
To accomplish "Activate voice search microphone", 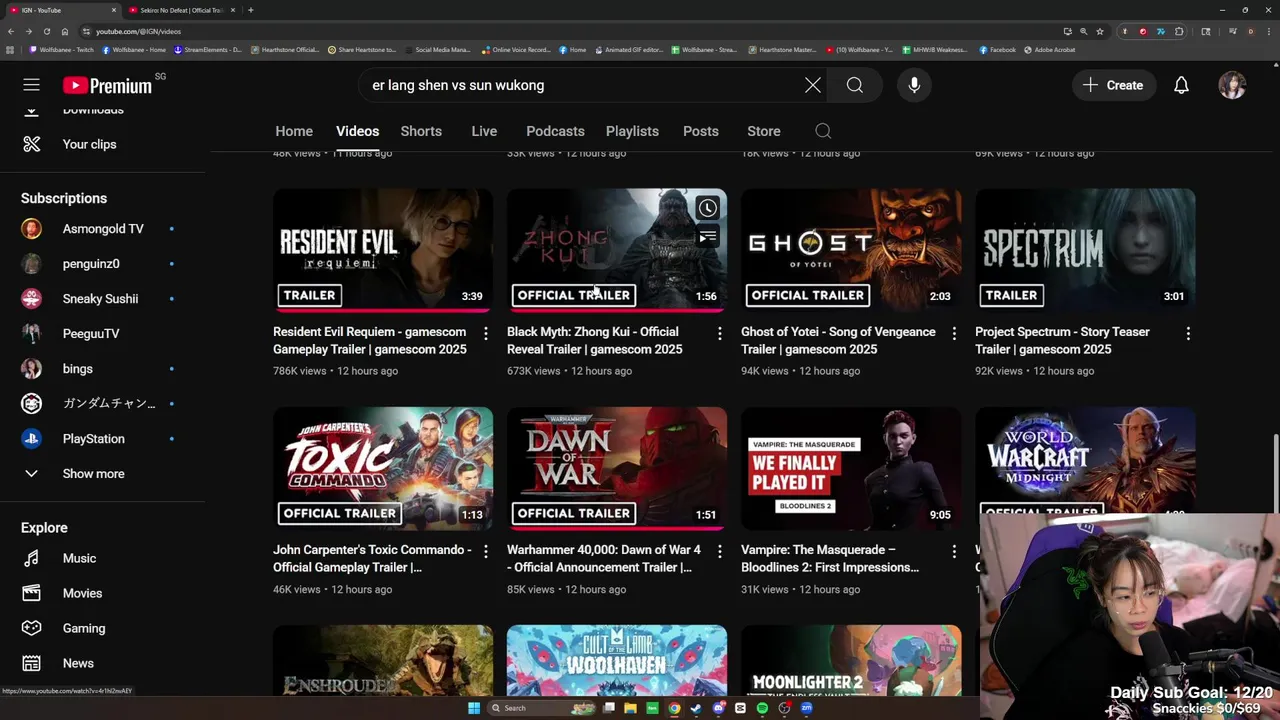I will tap(914, 85).
